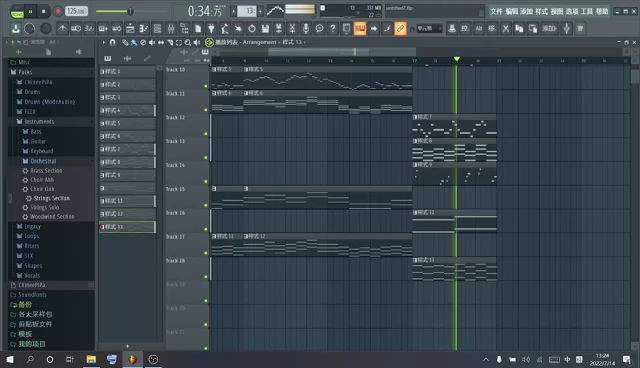Click the microphone recording icon
The image size is (640, 368).
[305, 29]
